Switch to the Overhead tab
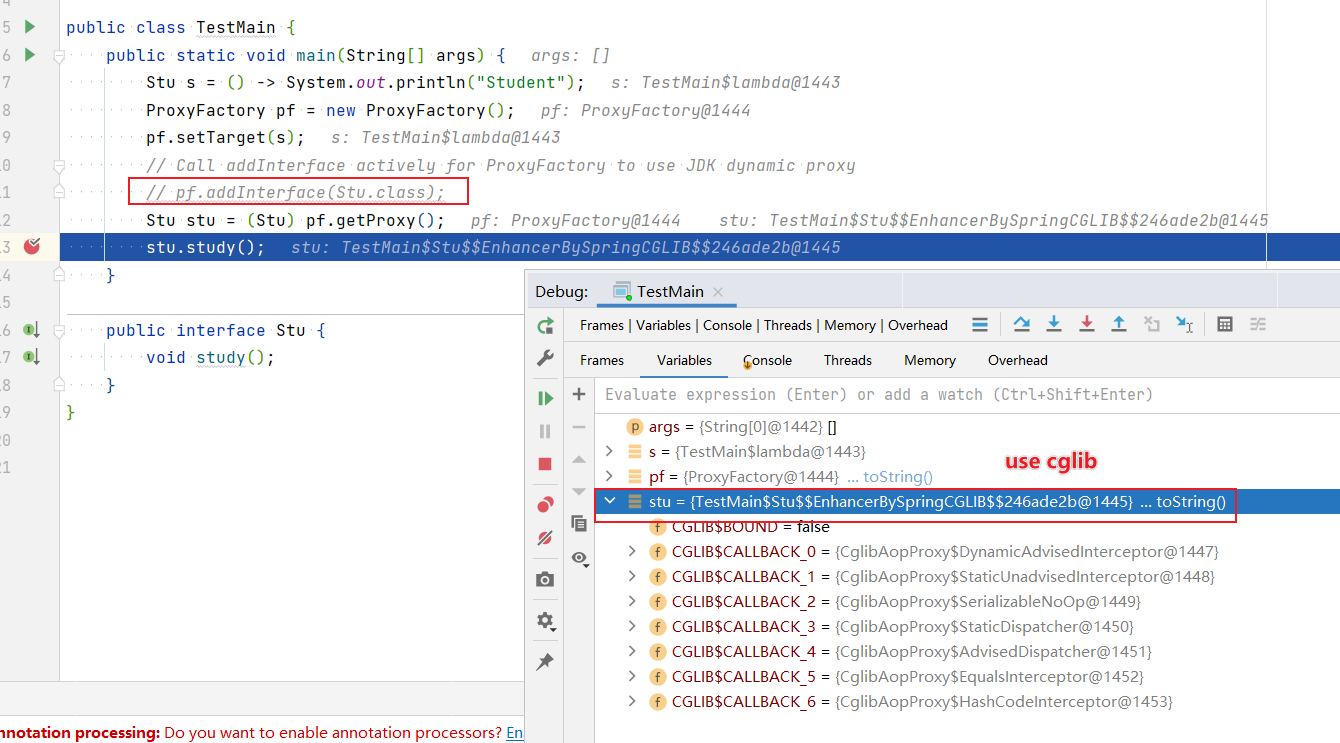Image resolution: width=1340 pixels, height=743 pixels. (1018, 360)
